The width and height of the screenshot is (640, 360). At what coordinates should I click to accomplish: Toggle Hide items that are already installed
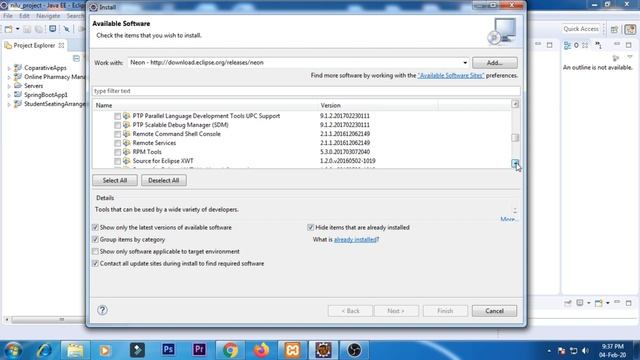pos(311,227)
